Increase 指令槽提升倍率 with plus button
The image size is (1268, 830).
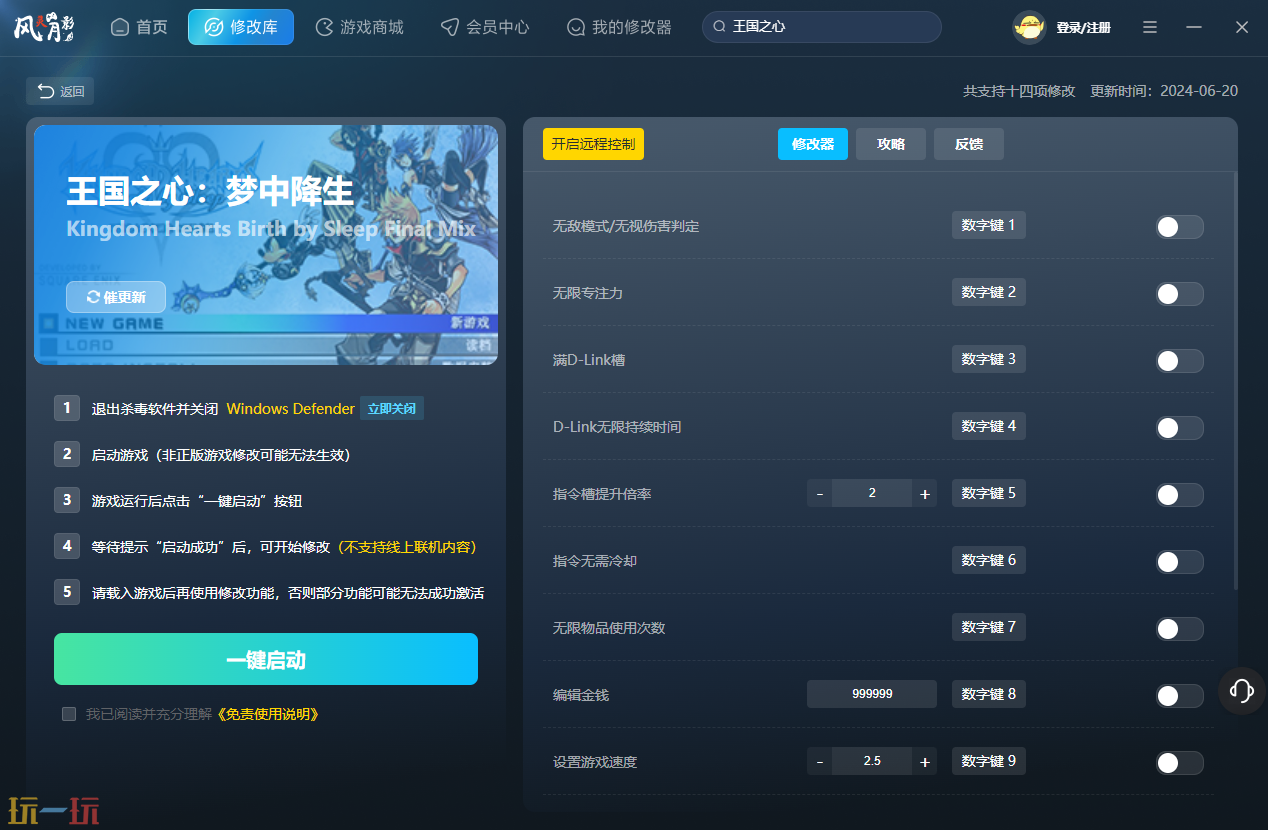click(925, 494)
